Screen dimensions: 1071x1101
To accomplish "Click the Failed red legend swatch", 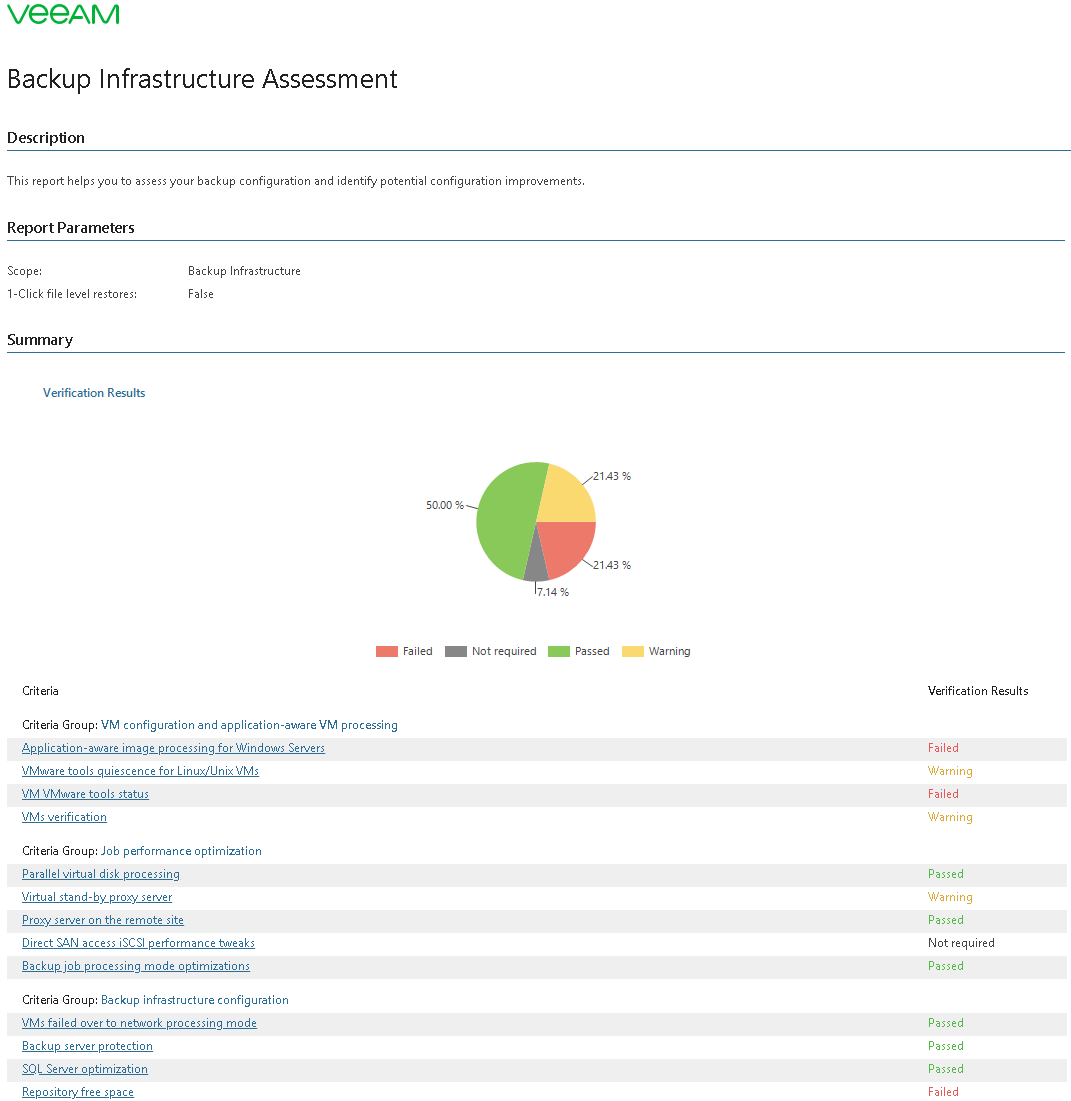I will click(x=387, y=652).
